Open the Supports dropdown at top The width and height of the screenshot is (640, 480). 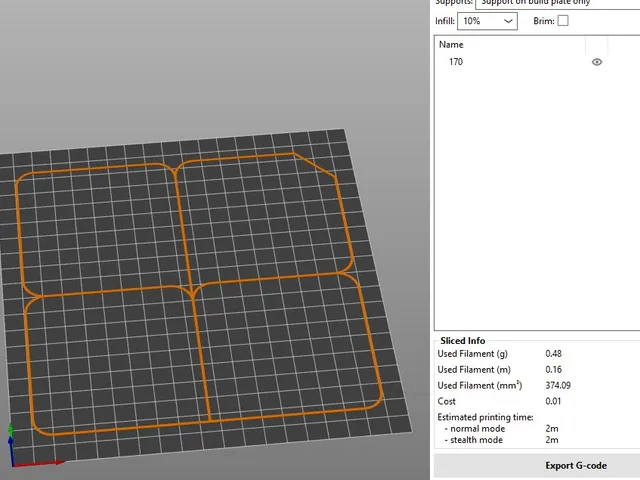[x=558, y=3]
